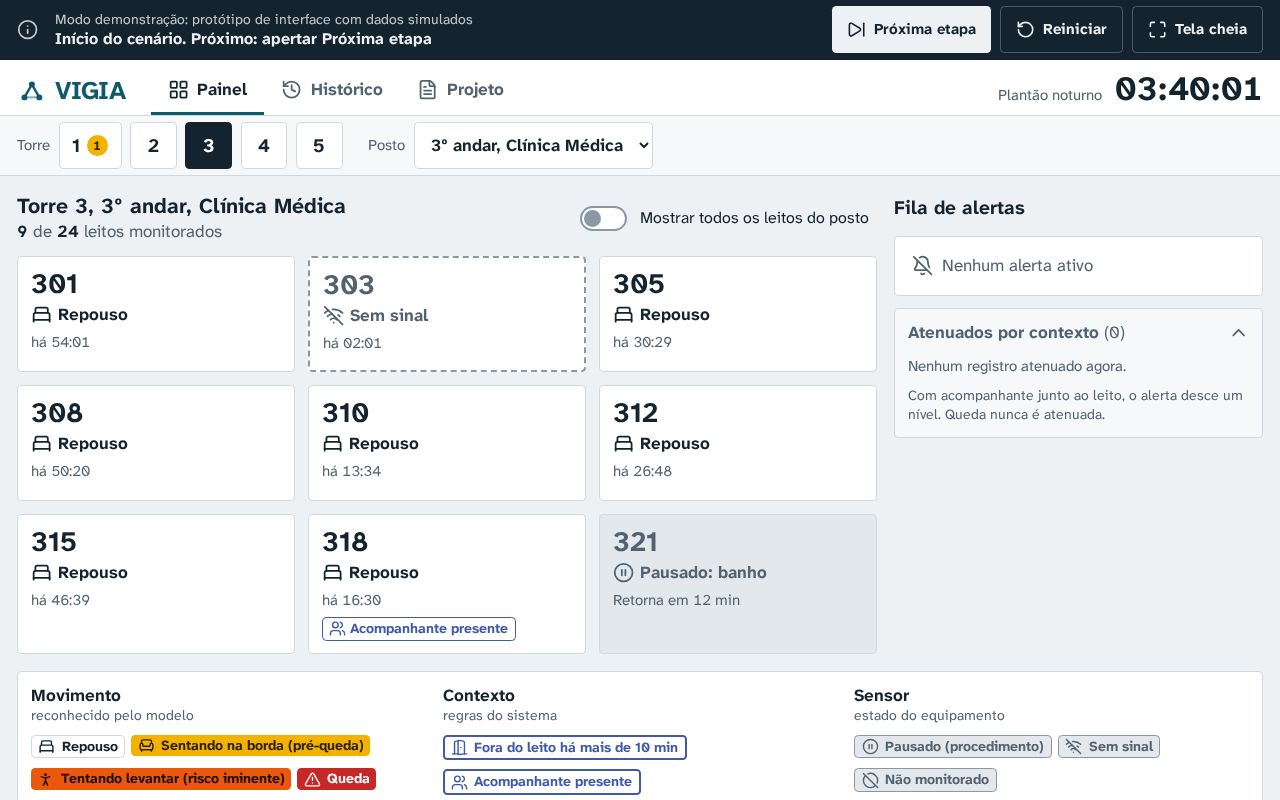Click the bed icon on card 318
1280x800 pixels.
coord(332,573)
